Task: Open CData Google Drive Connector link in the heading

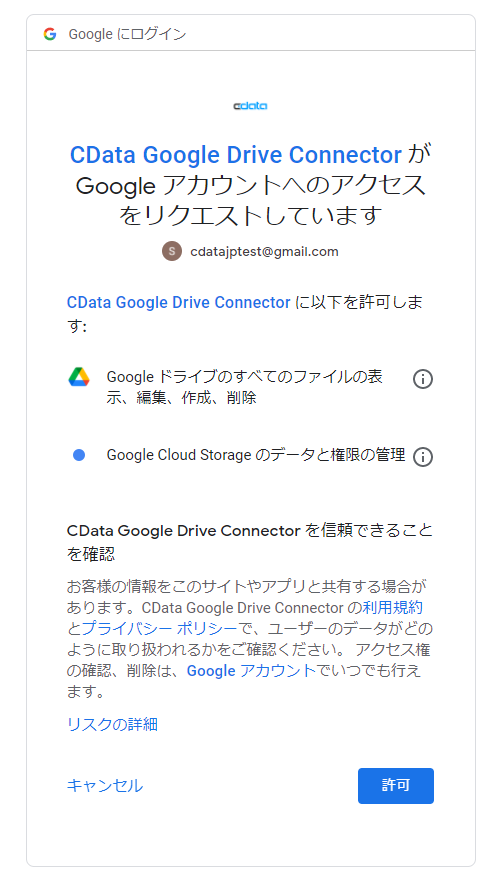Action: [x=235, y=154]
